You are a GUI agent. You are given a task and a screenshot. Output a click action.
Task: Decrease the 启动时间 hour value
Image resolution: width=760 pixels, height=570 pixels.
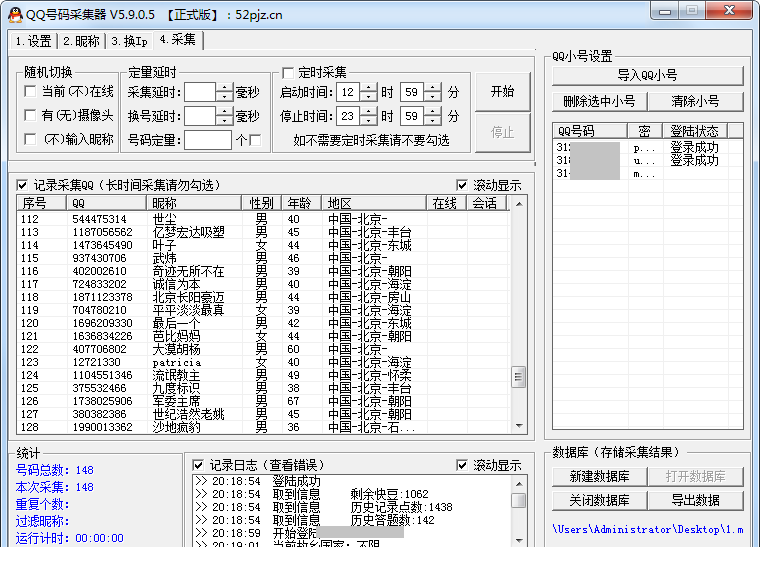point(369,97)
